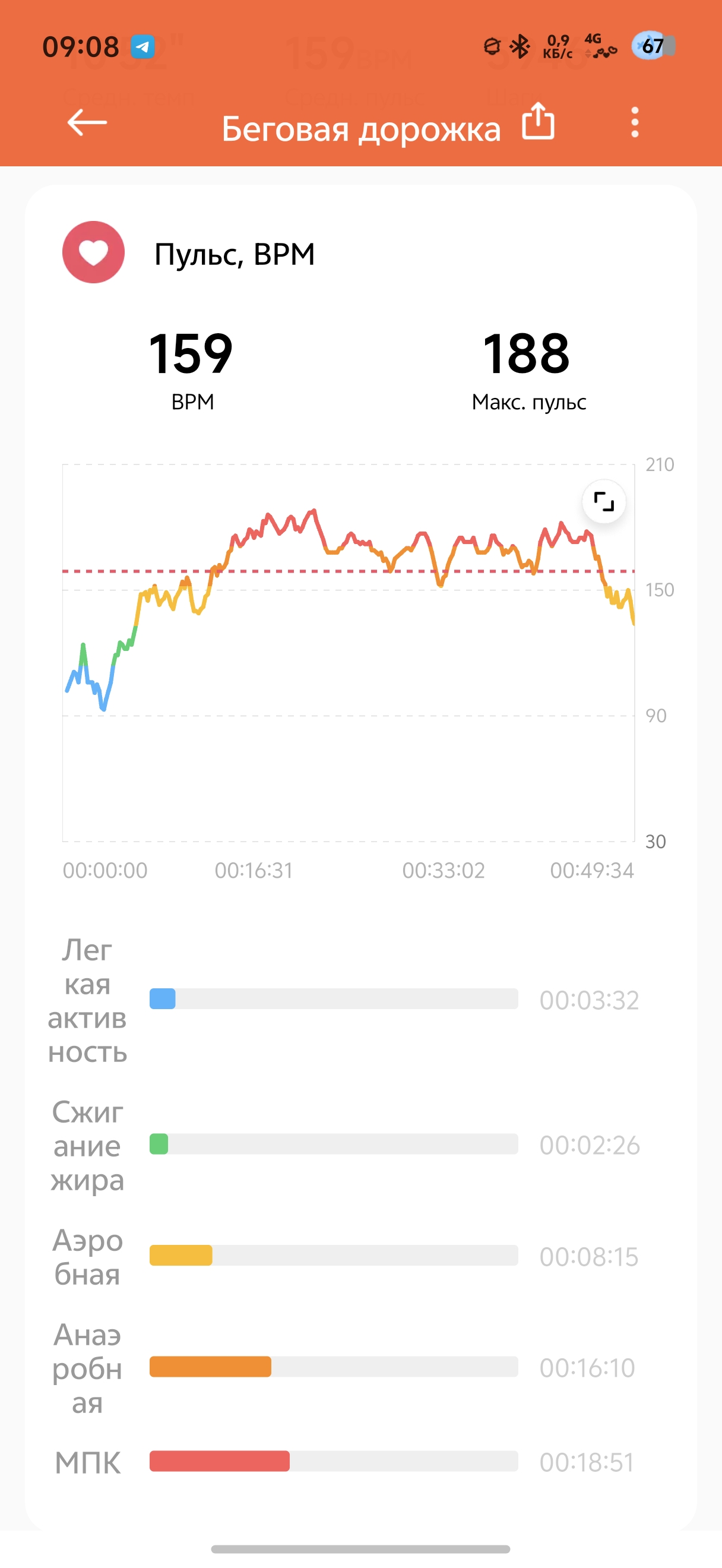Open the three-dot overflow menu
This screenshot has height=1568, width=722.
point(634,122)
